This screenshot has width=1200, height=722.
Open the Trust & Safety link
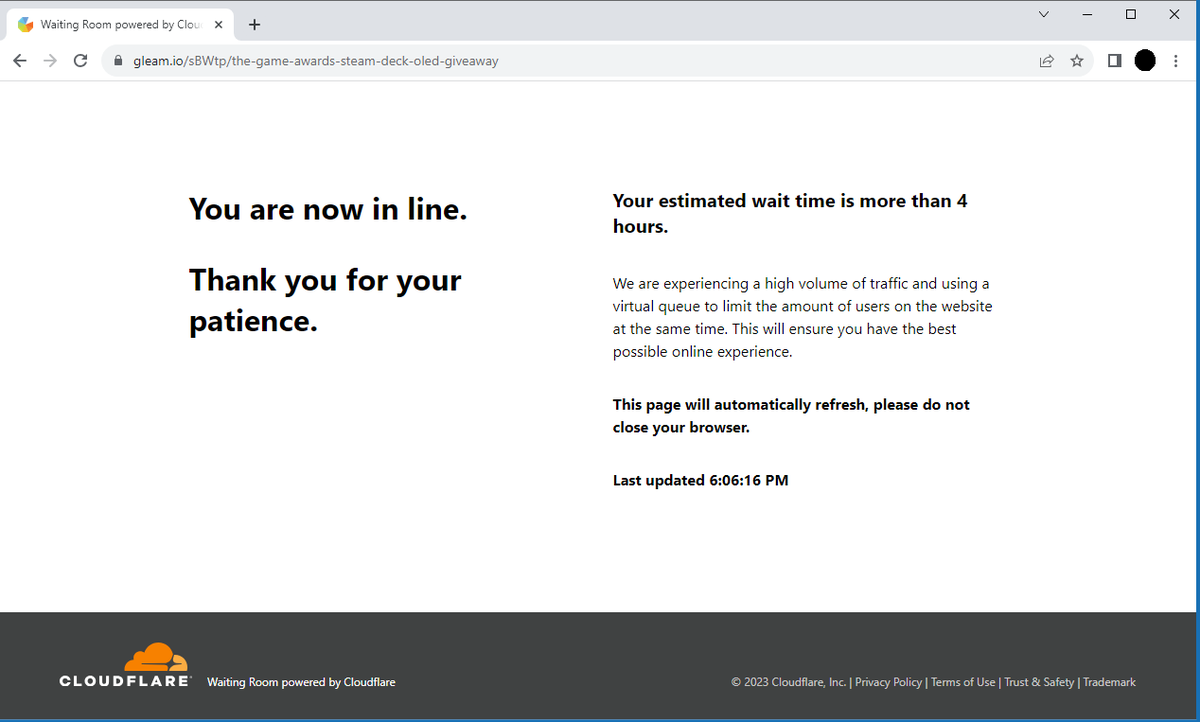tap(1039, 682)
